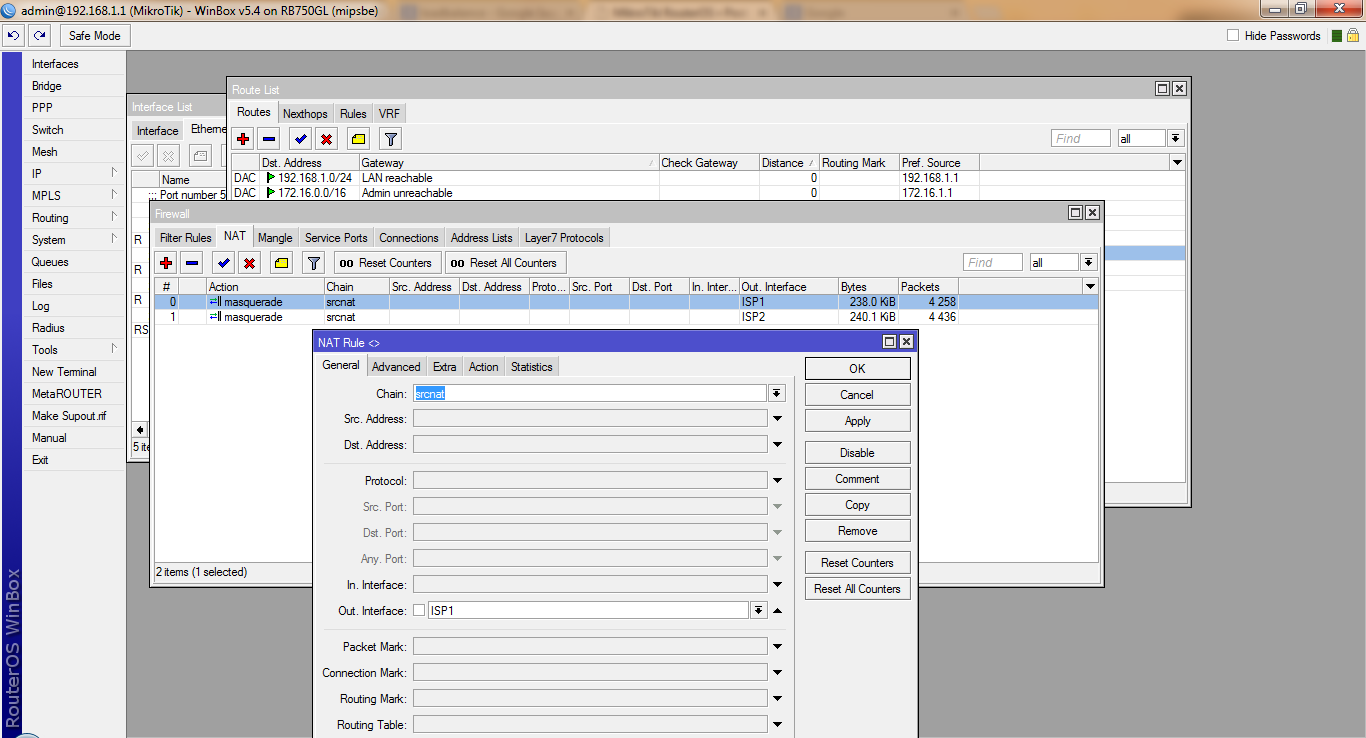Switch to the Filter Rules tab in Firewall
Viewport: 1366px width, 738px height.
(x=186, y=238)
